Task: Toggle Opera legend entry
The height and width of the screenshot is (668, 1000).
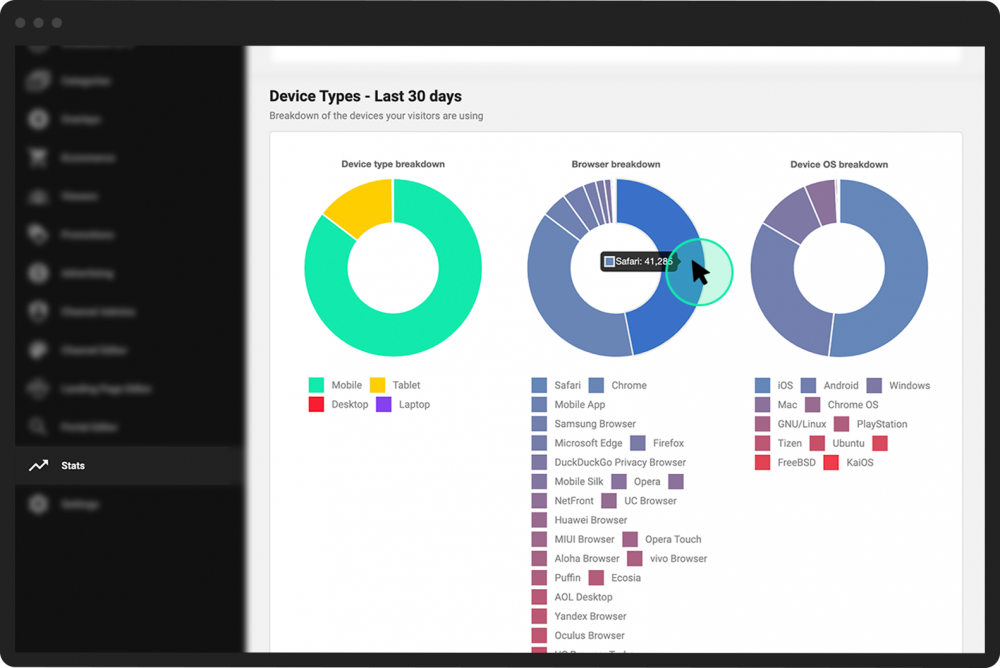Action: (x=636, y=481)
